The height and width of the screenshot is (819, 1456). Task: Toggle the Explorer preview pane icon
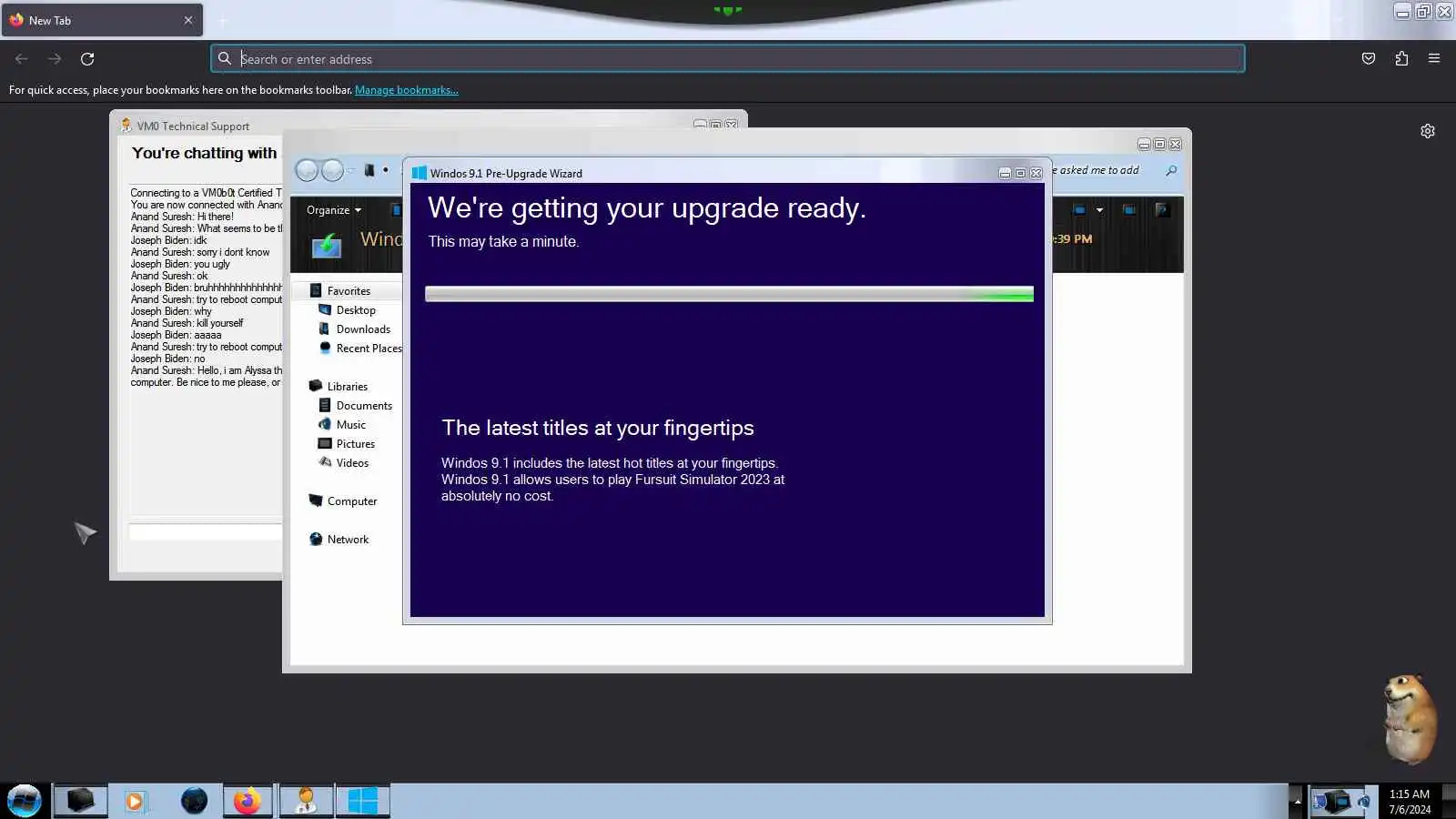tap(1129, 210)
